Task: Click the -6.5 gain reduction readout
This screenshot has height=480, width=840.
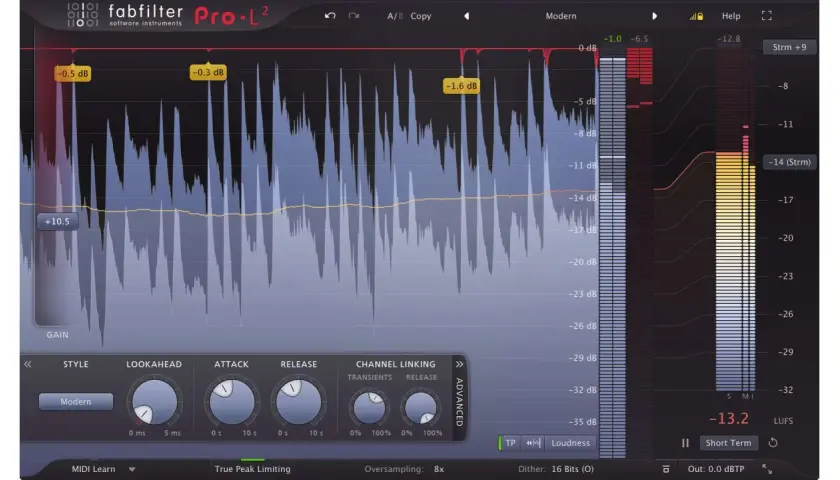Action: coord(639,39)
